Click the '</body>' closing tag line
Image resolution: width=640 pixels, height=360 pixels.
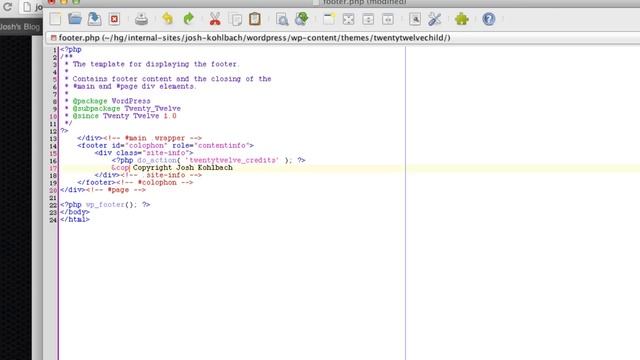[x=75, y=212]
